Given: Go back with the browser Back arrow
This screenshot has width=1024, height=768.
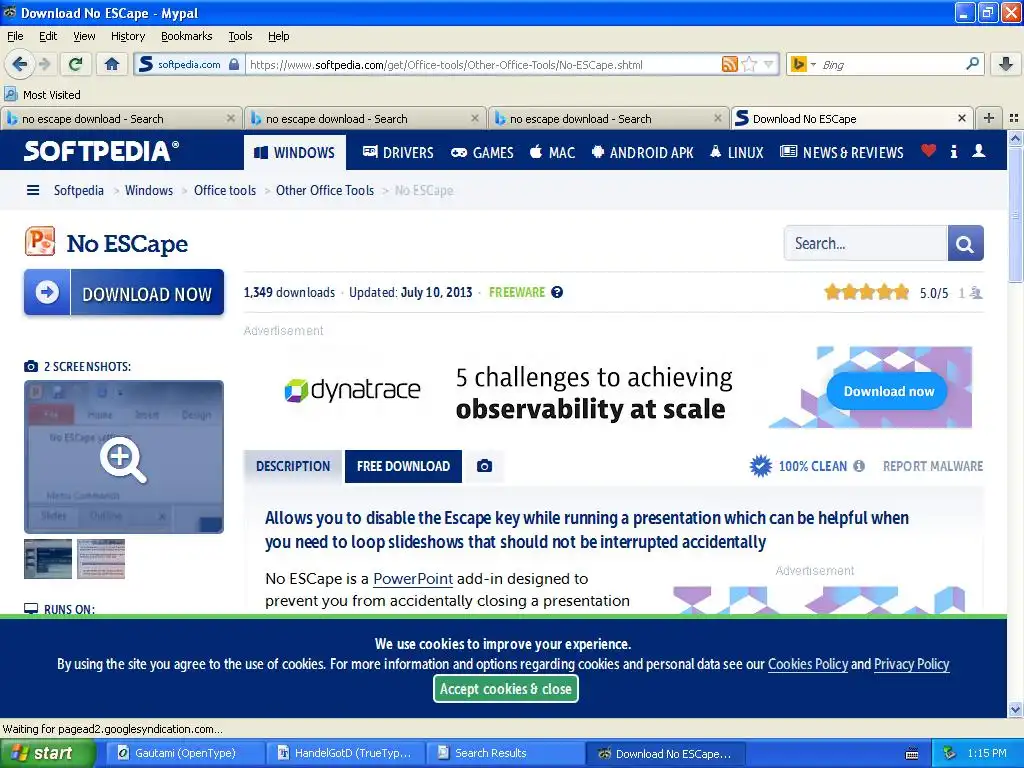Looking at the screenshot, I should pyautogui.click(x=20, y=64).
